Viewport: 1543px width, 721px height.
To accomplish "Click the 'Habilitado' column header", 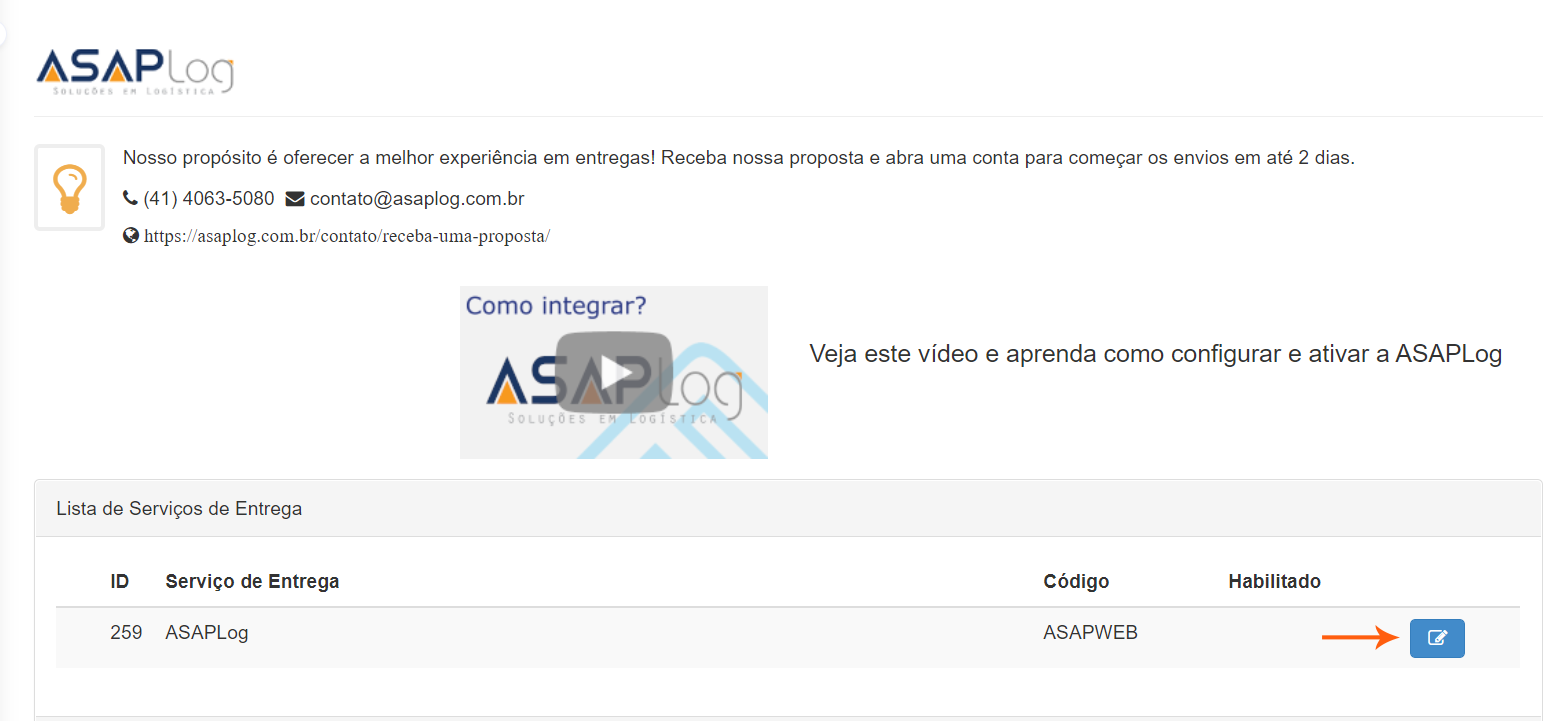I will [x=1274, y=581].
